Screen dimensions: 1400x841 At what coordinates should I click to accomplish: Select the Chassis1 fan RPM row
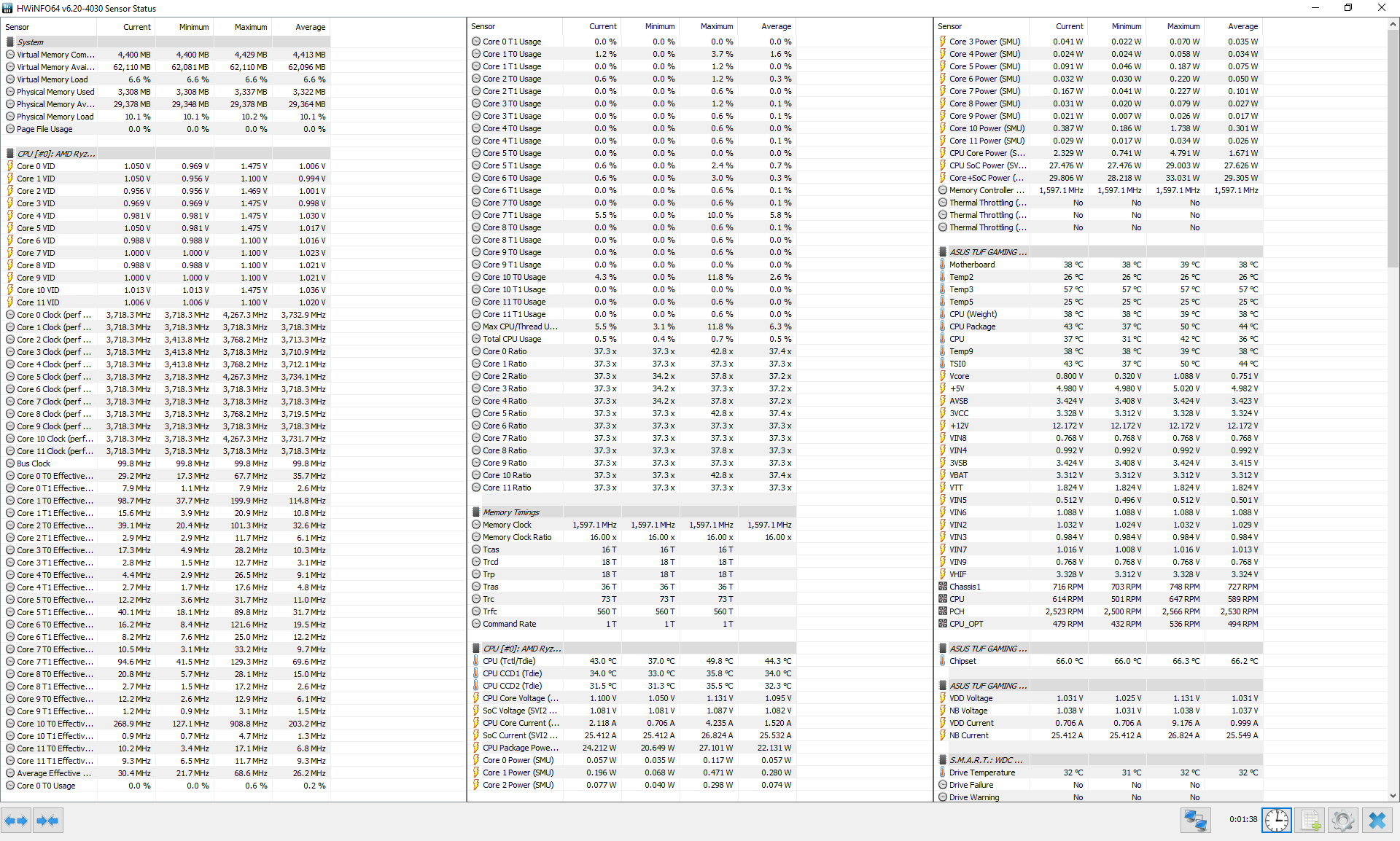coord(965,587)
